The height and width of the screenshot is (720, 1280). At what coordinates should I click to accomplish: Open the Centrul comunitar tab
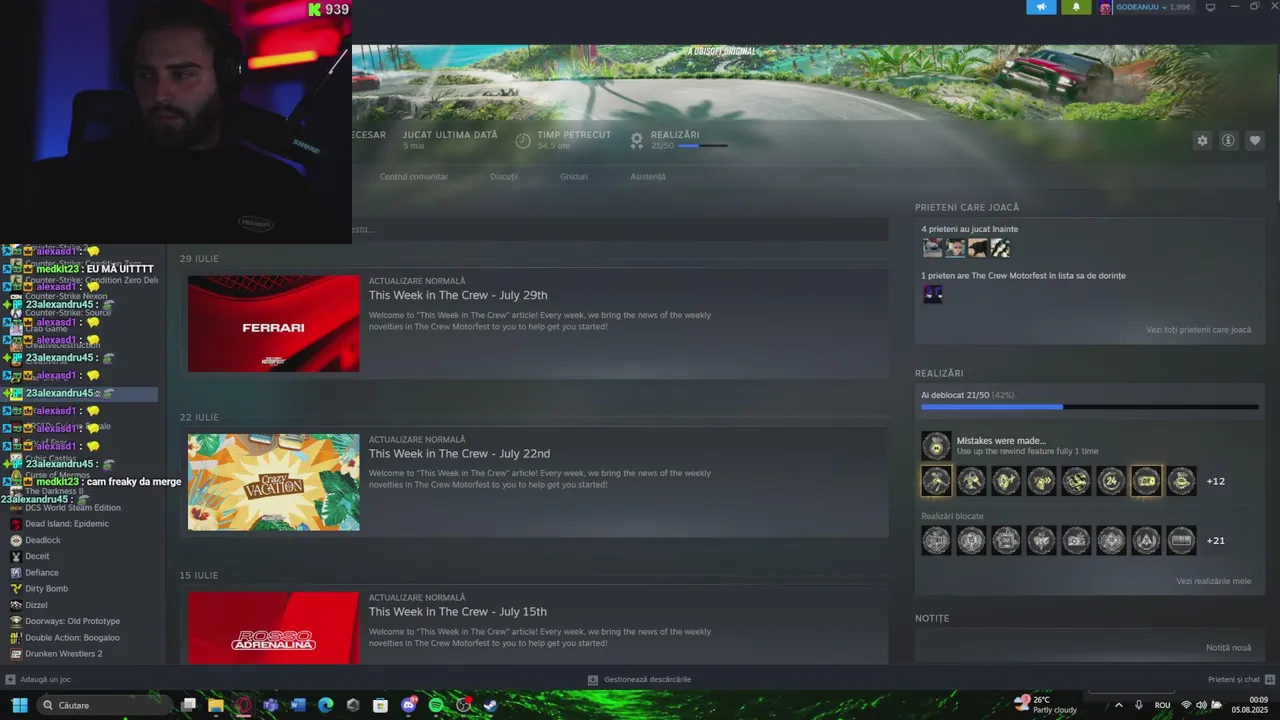[x=414, y=177]
